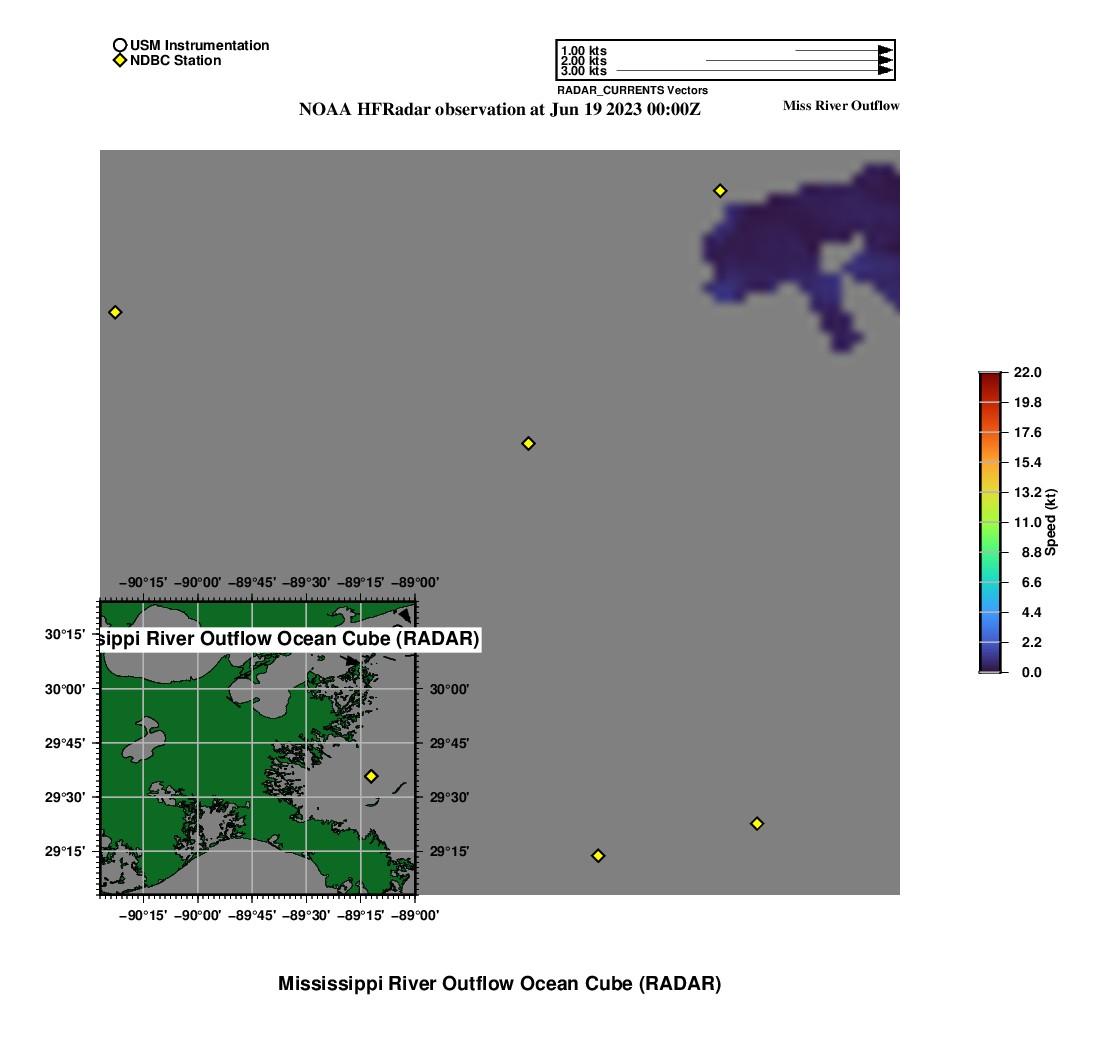This screenshot has height=1050, width=1100.
Task: Click the NOAA HFRadar observation title
Action: (499, 110)
